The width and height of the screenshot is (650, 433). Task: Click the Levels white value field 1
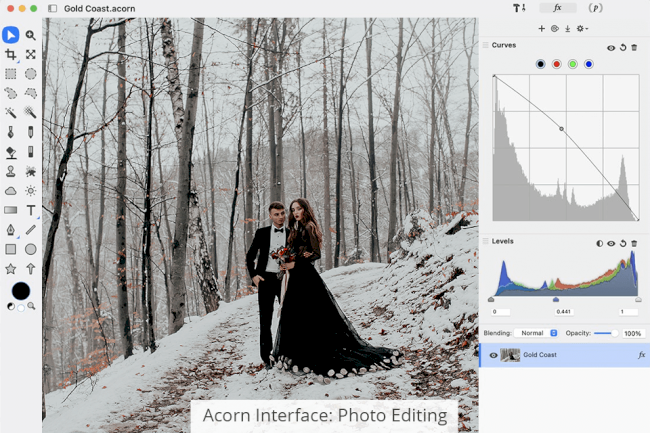pyautogui.click(x=628, y=312)
